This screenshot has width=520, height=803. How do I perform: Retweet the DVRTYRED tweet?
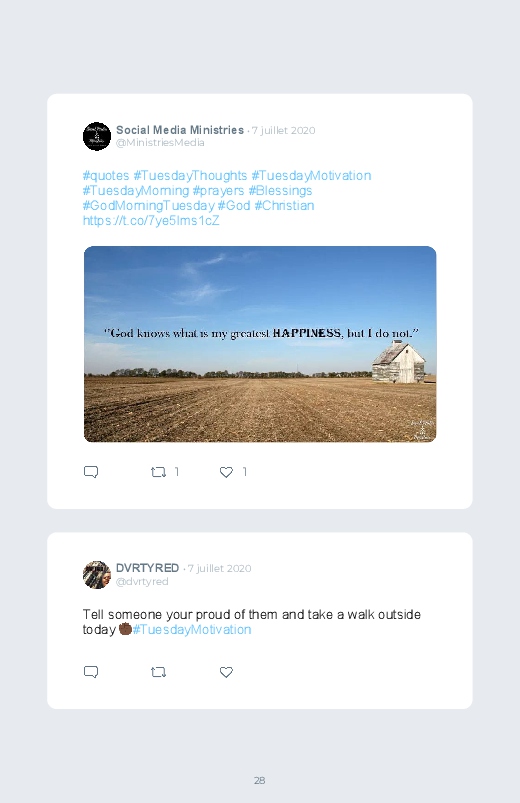click(158, 672)
